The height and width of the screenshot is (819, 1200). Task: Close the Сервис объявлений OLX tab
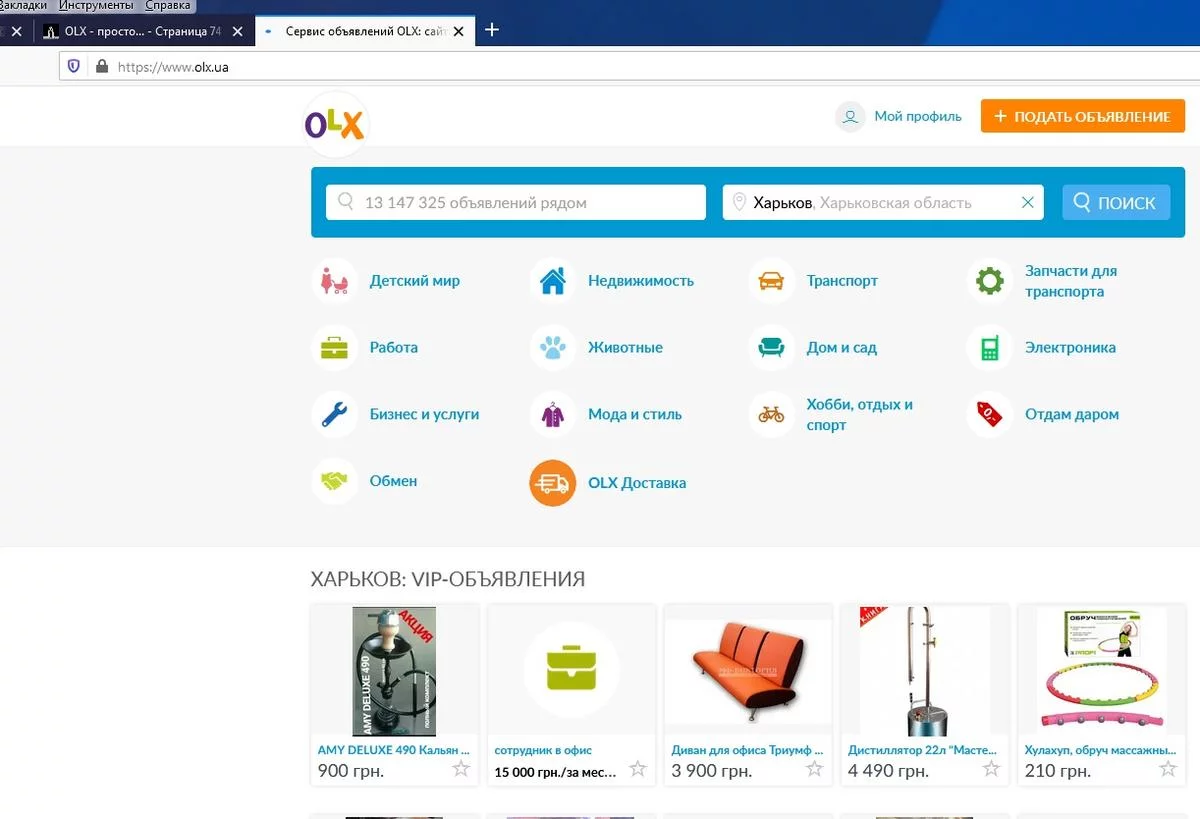458,31
